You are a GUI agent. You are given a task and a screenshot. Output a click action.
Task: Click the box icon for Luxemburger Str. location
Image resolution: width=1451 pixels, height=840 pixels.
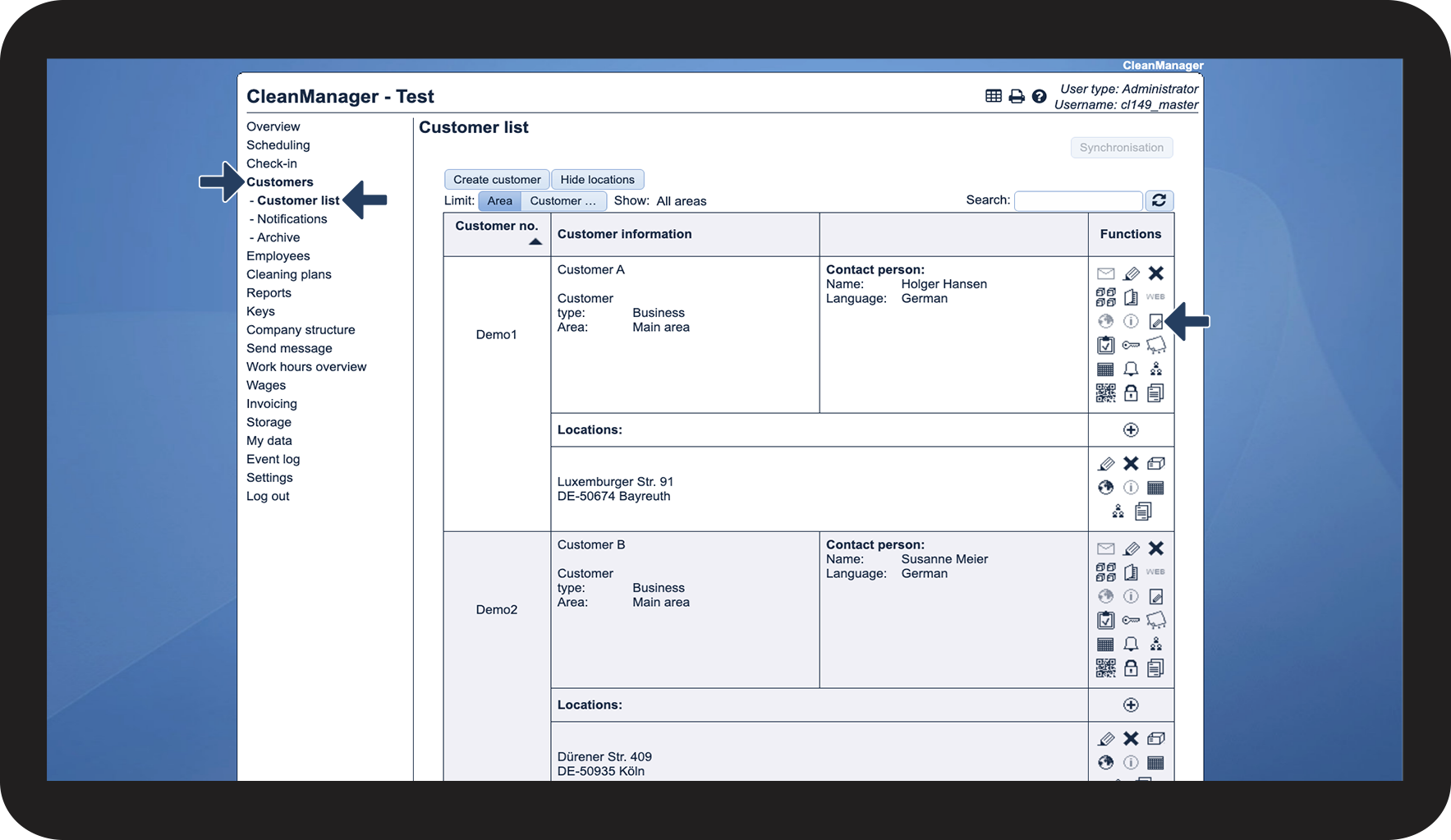(x=1156, y=464)
